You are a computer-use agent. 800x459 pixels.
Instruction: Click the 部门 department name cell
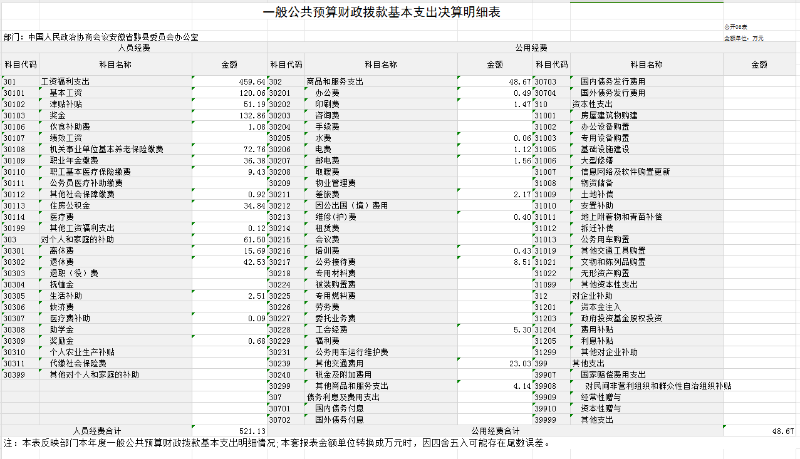point(102,36)
